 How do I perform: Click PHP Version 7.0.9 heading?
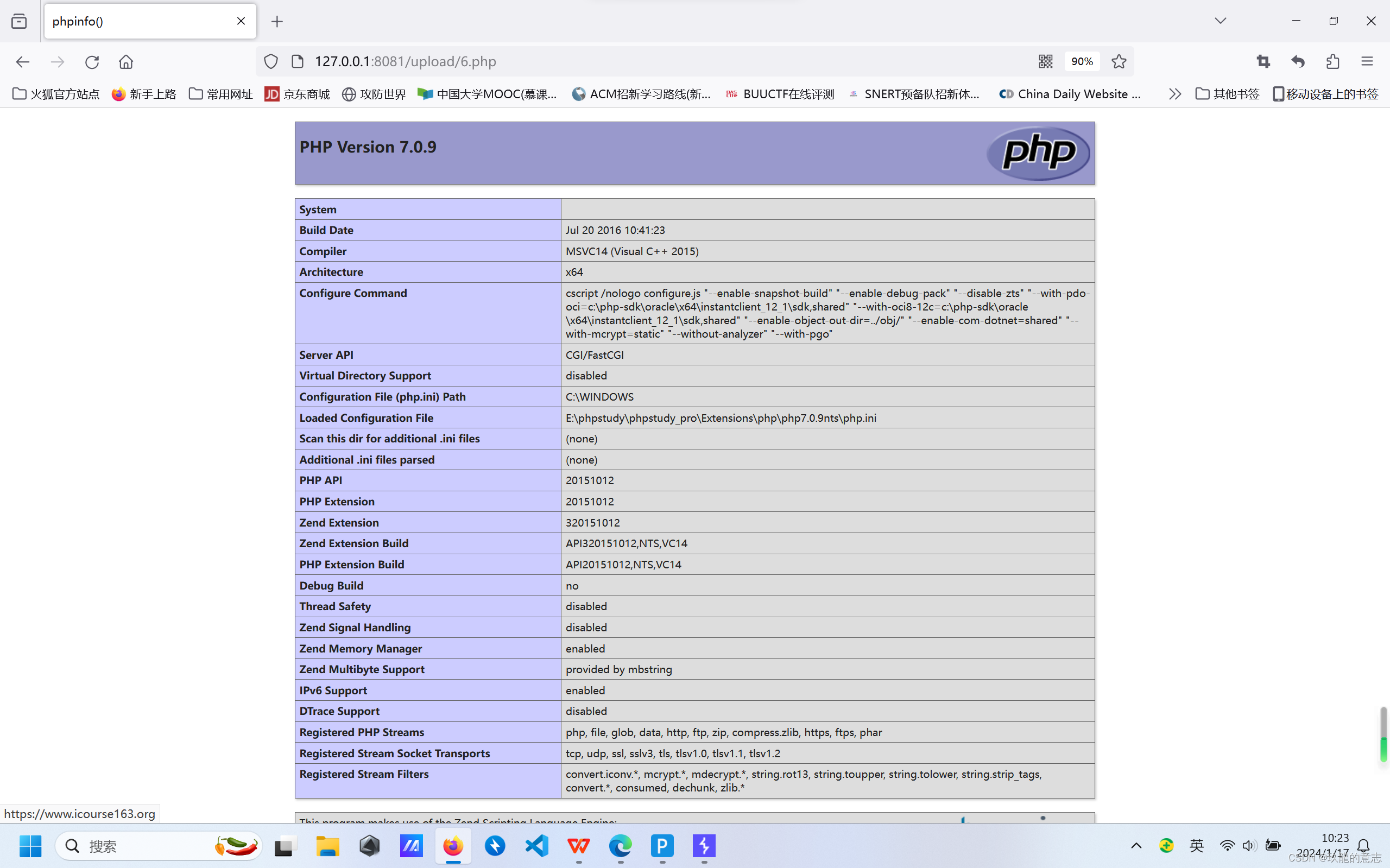368,147
